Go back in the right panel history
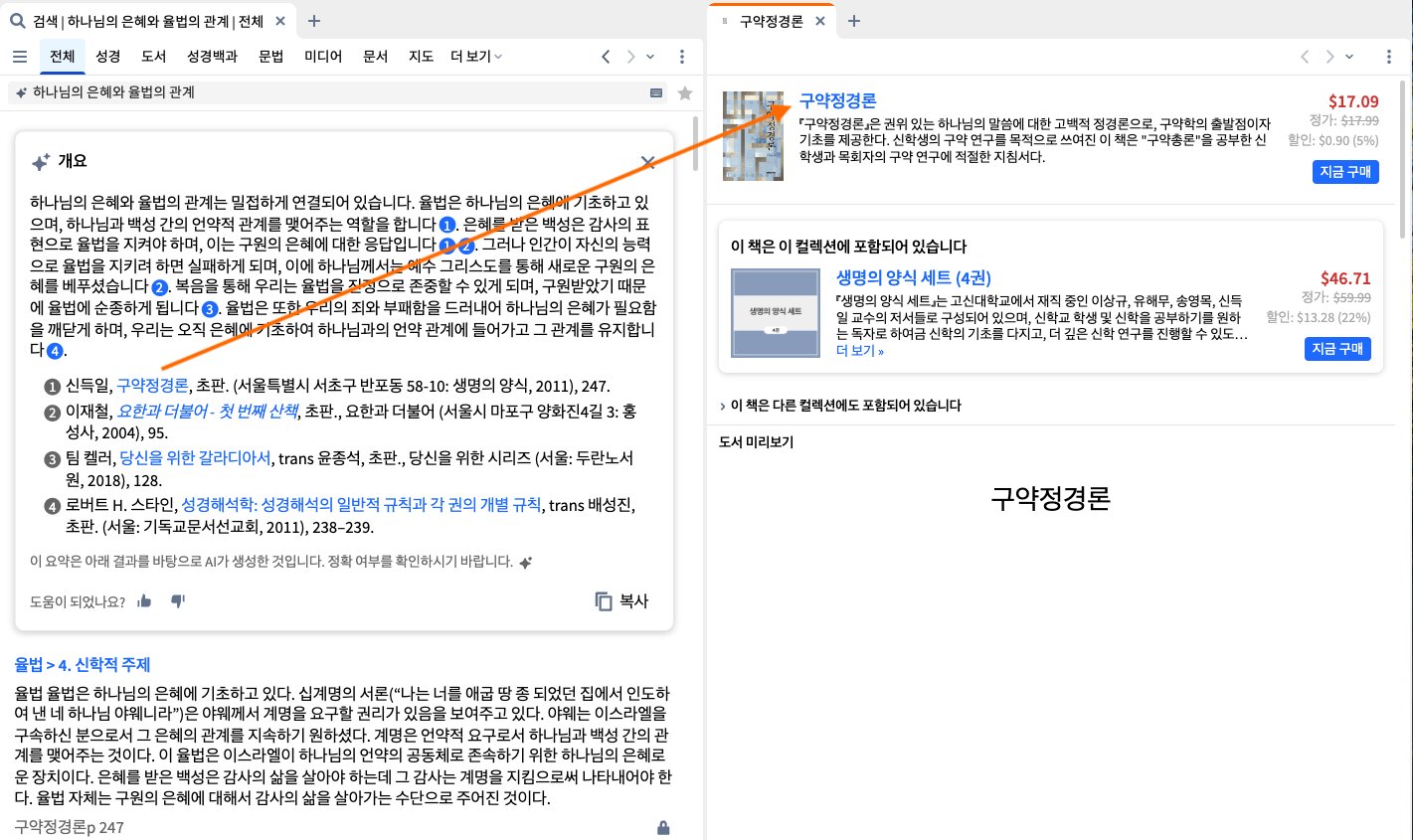1413x840 pixels. (1305, 57)
